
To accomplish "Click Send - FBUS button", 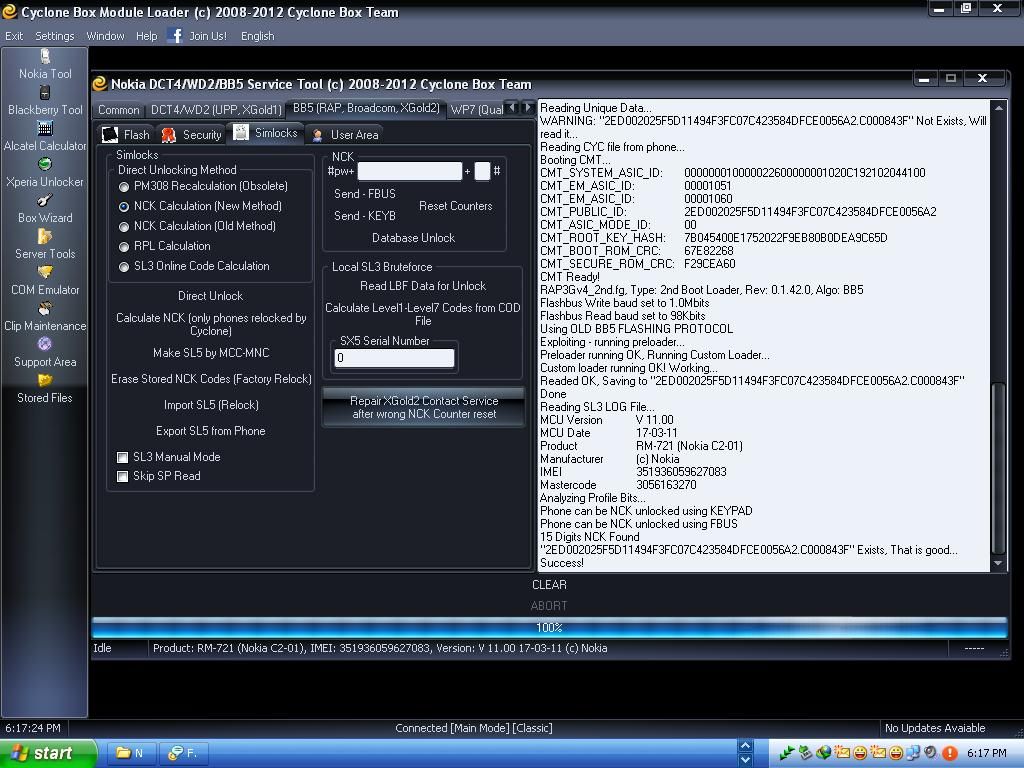I will click(364, 194).
